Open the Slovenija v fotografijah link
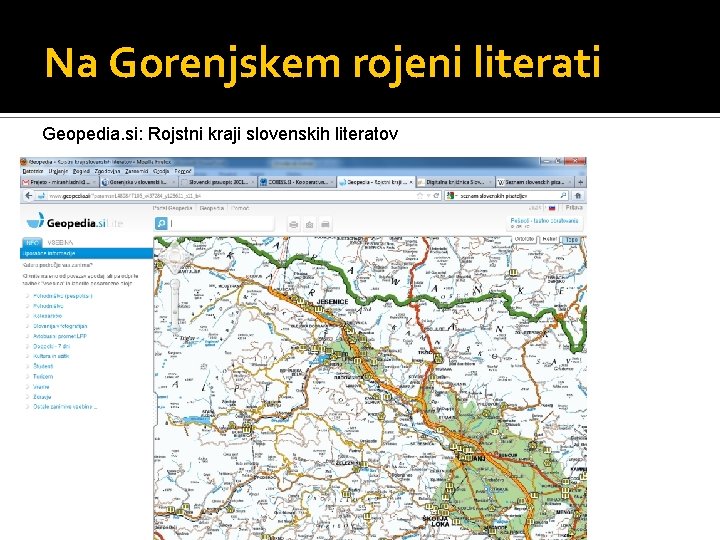Image resolution: width=720 pixels, height=540 pixels. [x=60, y=326]
